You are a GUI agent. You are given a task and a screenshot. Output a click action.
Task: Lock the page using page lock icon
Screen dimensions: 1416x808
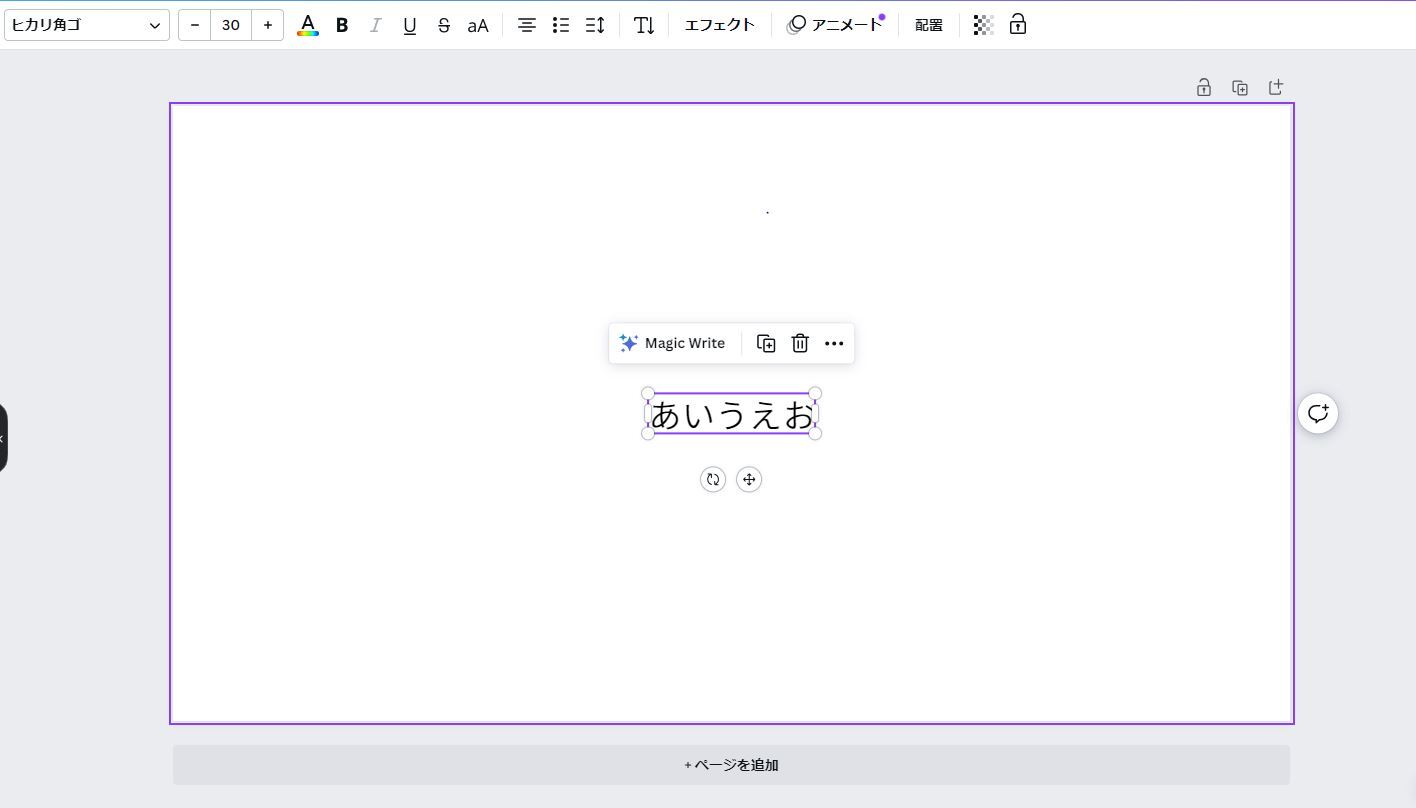1204,88
